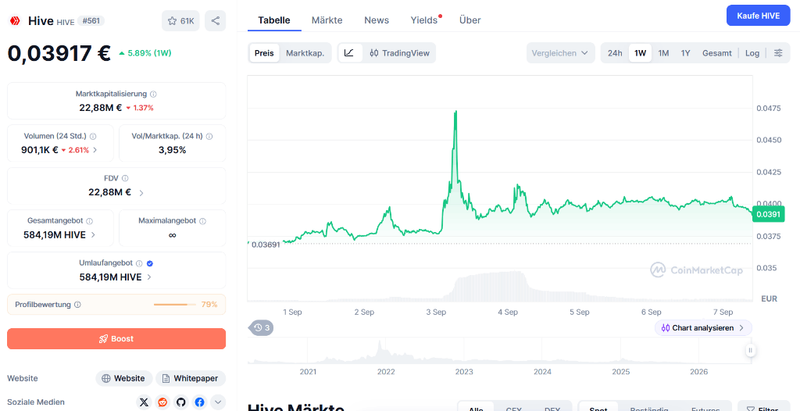Select the Gesamt time range
Screen dimensions: 800x411
(717, 53)
